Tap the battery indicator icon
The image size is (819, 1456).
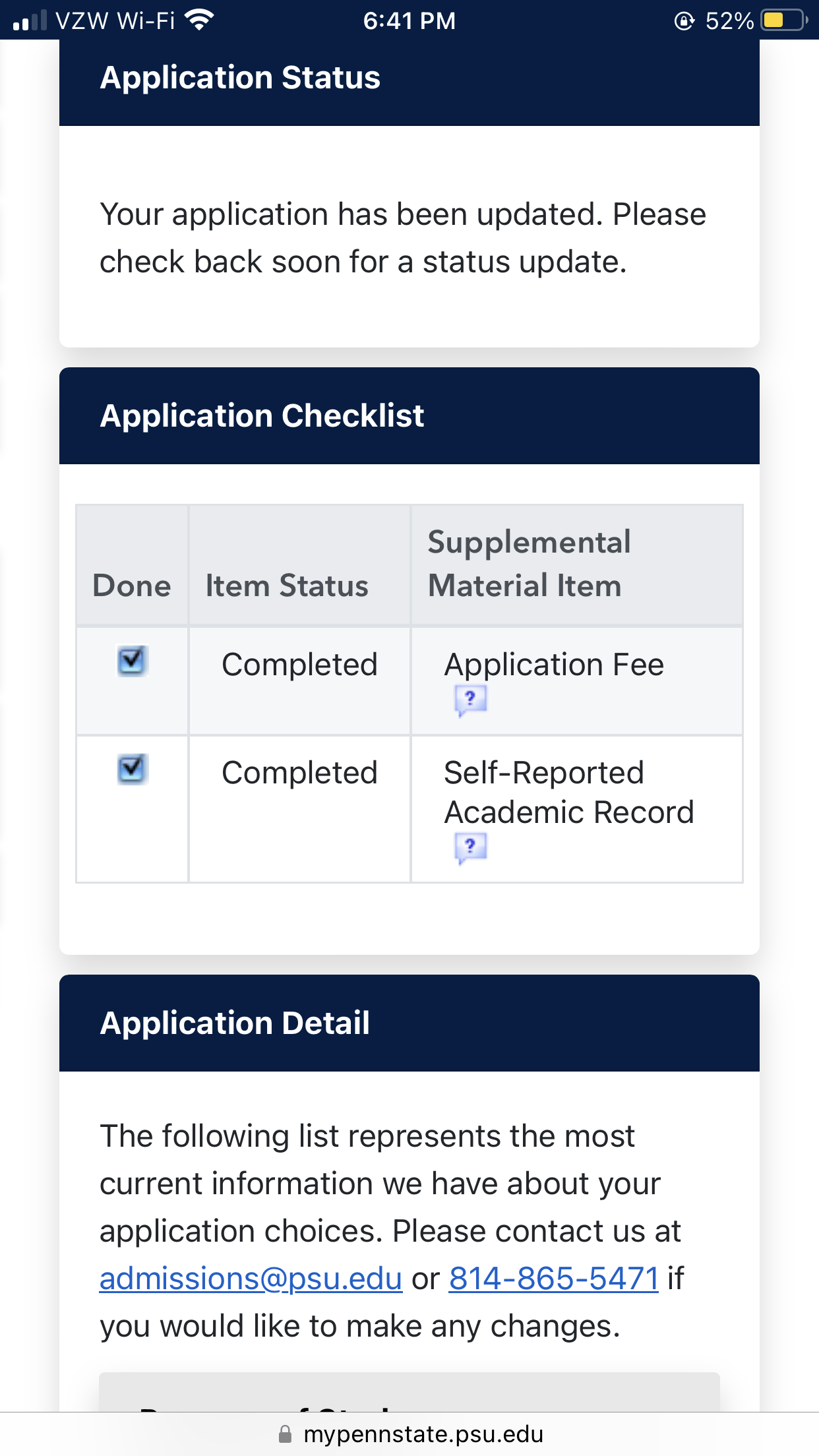(x=784, y=20)
